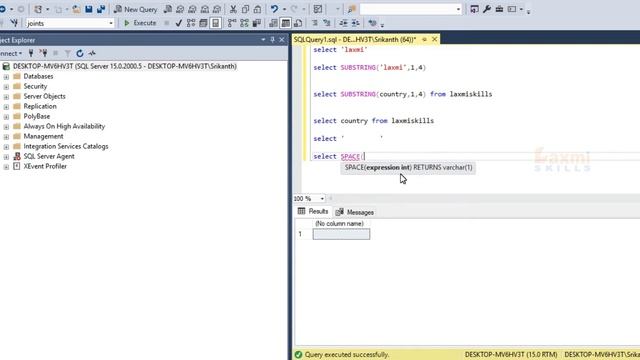Expand the SQL Server Agent node
The height and width of the screenshot is (360, 640).
click(6, 157)
